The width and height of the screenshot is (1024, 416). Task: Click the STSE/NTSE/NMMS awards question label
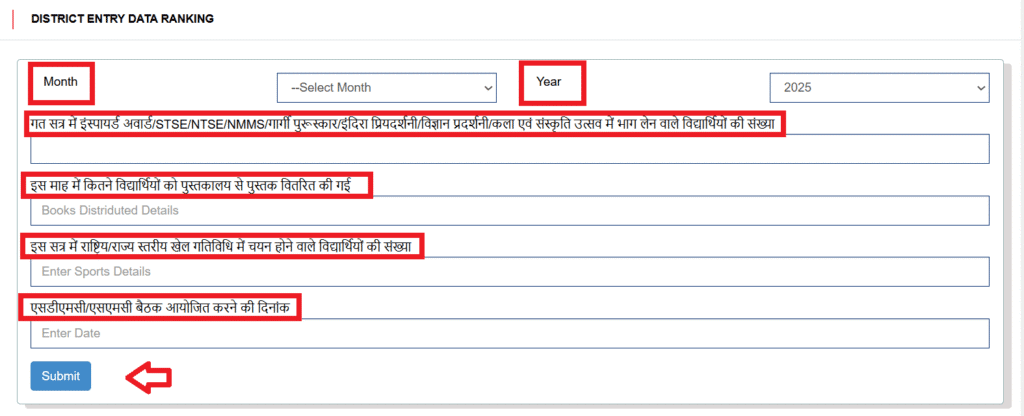[403, 124]
